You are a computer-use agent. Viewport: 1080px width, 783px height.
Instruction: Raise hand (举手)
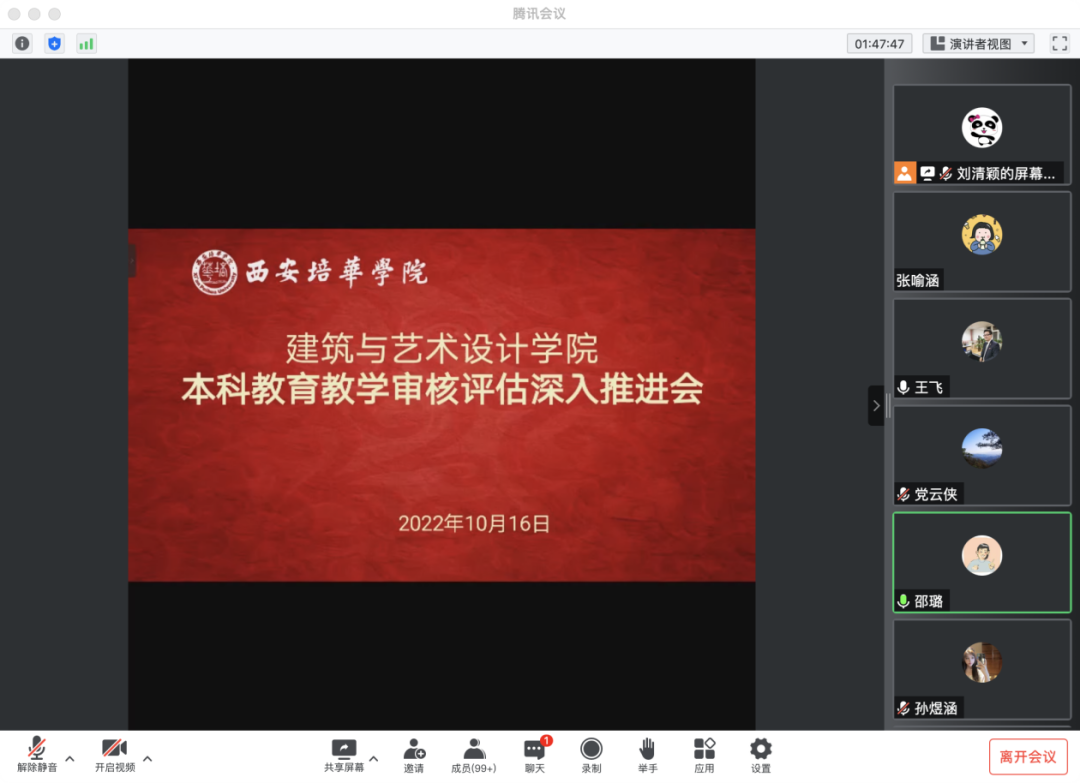coord(647,755)
